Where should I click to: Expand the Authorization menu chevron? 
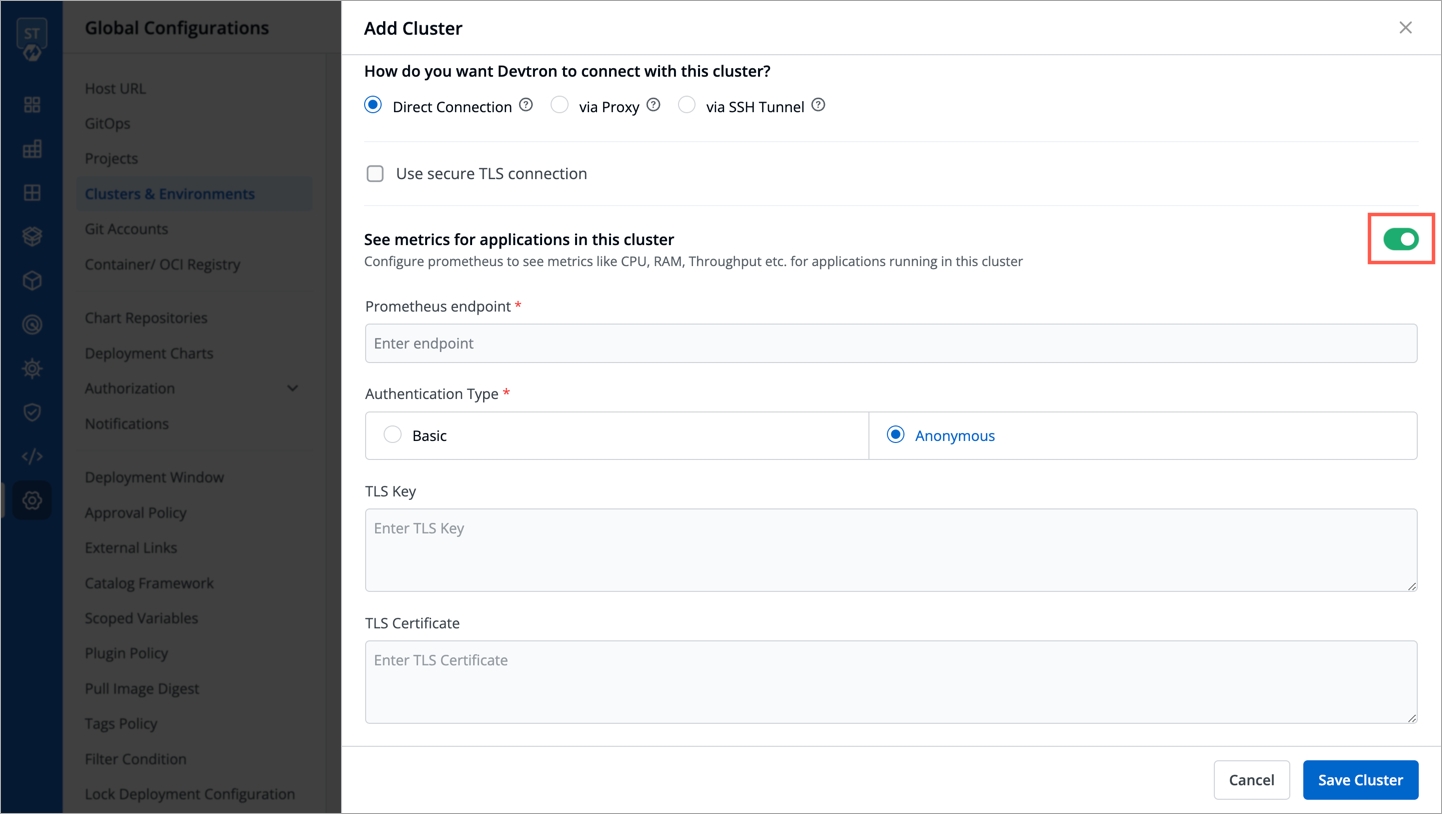293,388
